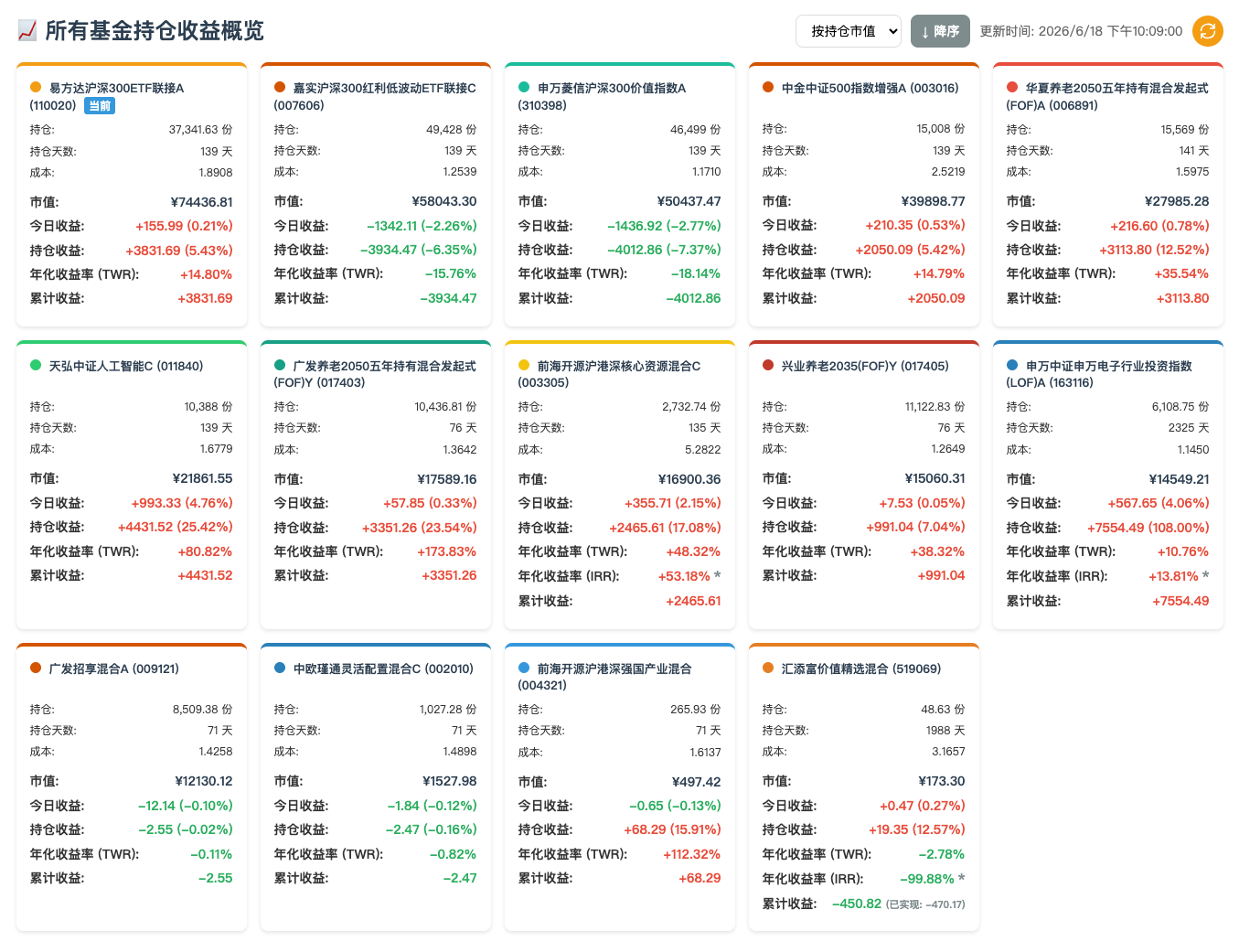1239x952 pixels.
Task: Click the color dot of 中欧瑾通灵活配置混合C
Action: tap(280, 668)
